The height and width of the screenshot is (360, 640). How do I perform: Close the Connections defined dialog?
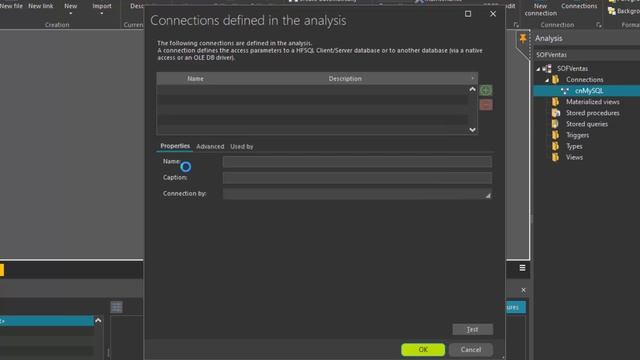click(493, 14)
